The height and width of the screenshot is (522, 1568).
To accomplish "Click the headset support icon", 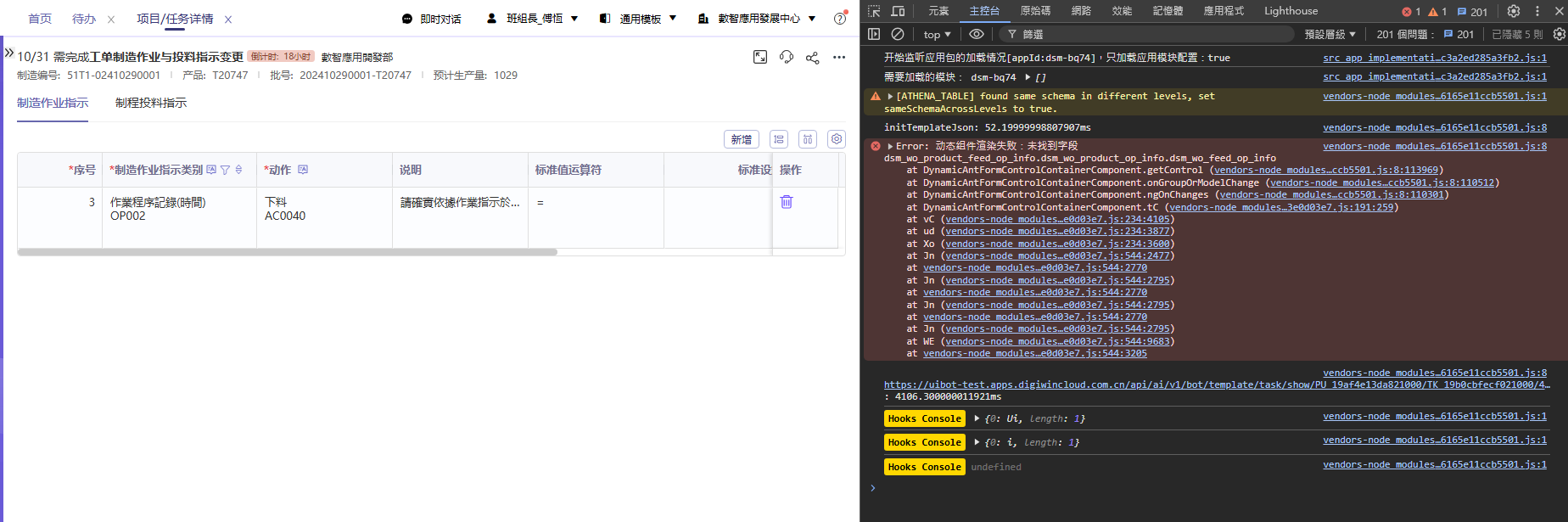I will pyautogui.click(x=787, y=57).
